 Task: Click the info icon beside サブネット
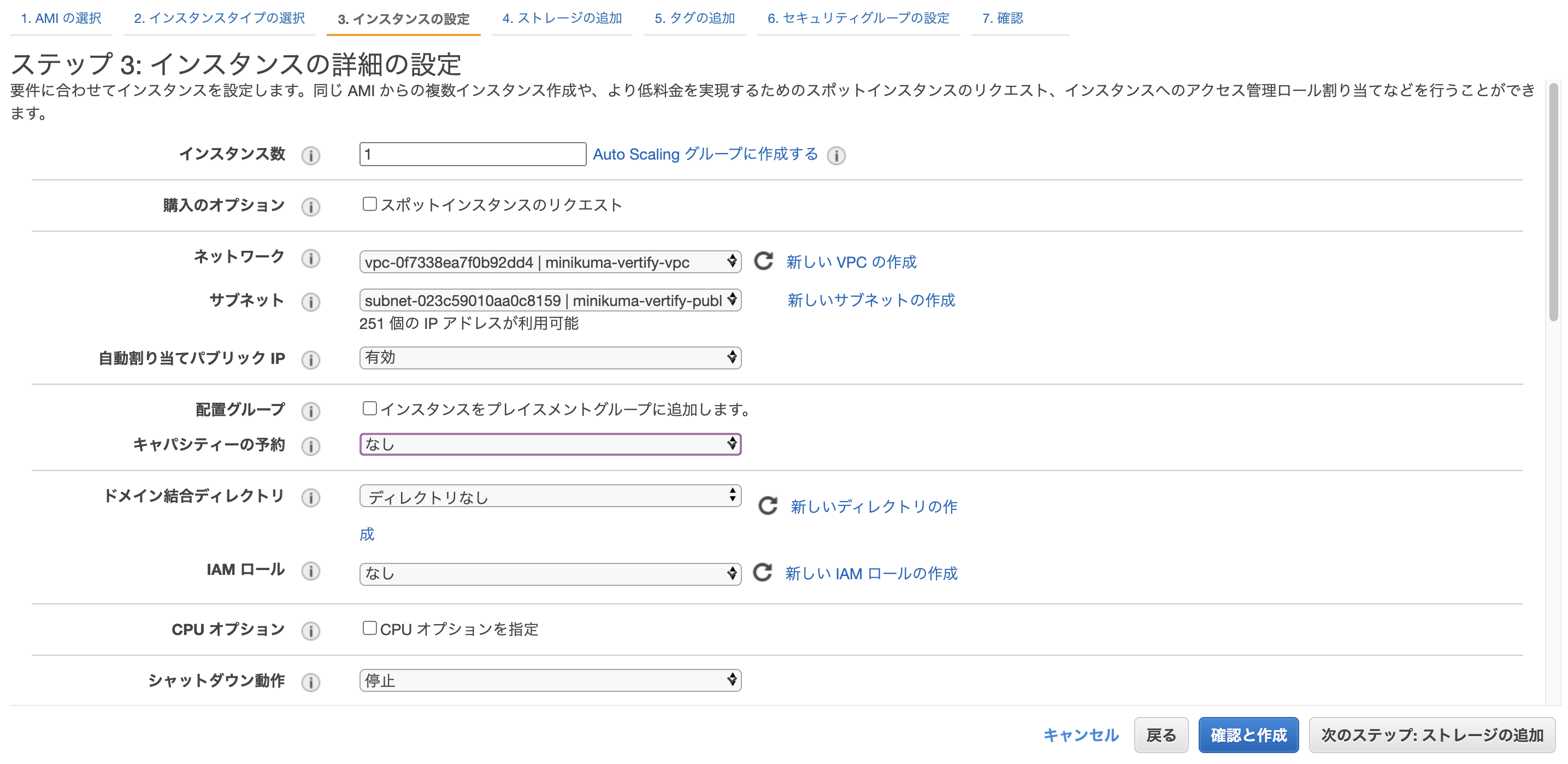[310, 302]
